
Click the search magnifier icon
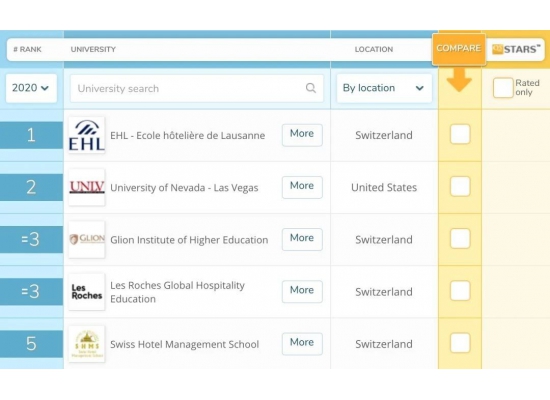pyautogui.click(x=310, y=88)
